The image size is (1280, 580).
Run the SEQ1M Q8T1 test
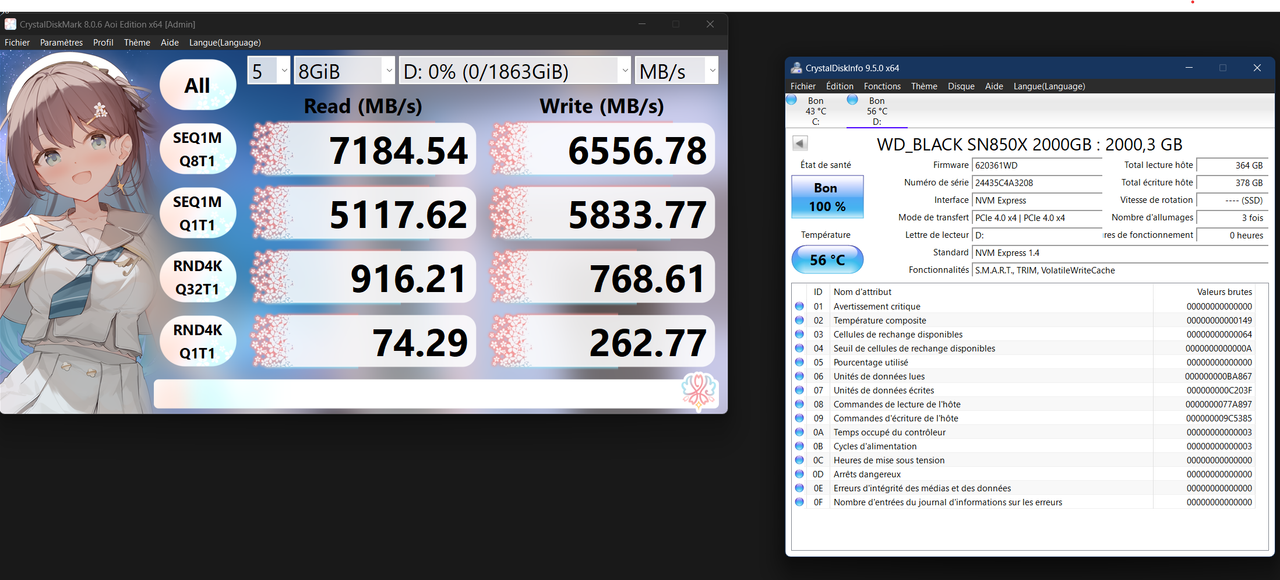[x=197, y=149]
